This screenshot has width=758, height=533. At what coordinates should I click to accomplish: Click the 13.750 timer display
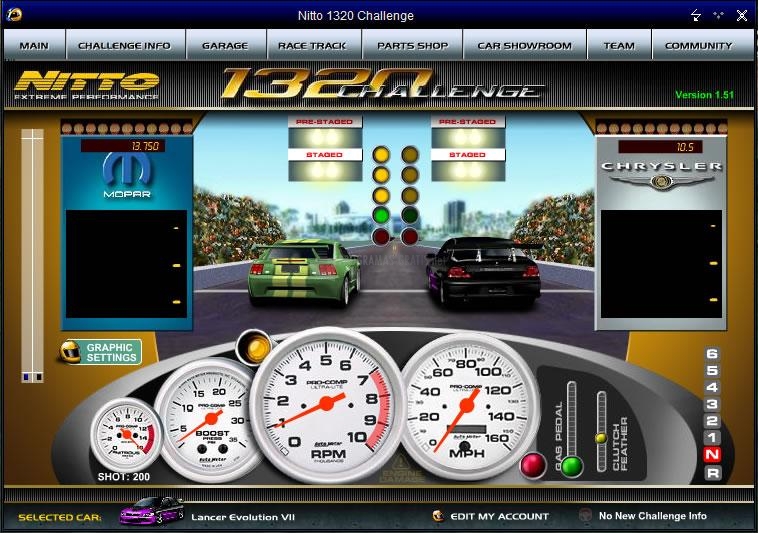pyautogui.click(x=123, y=146)
